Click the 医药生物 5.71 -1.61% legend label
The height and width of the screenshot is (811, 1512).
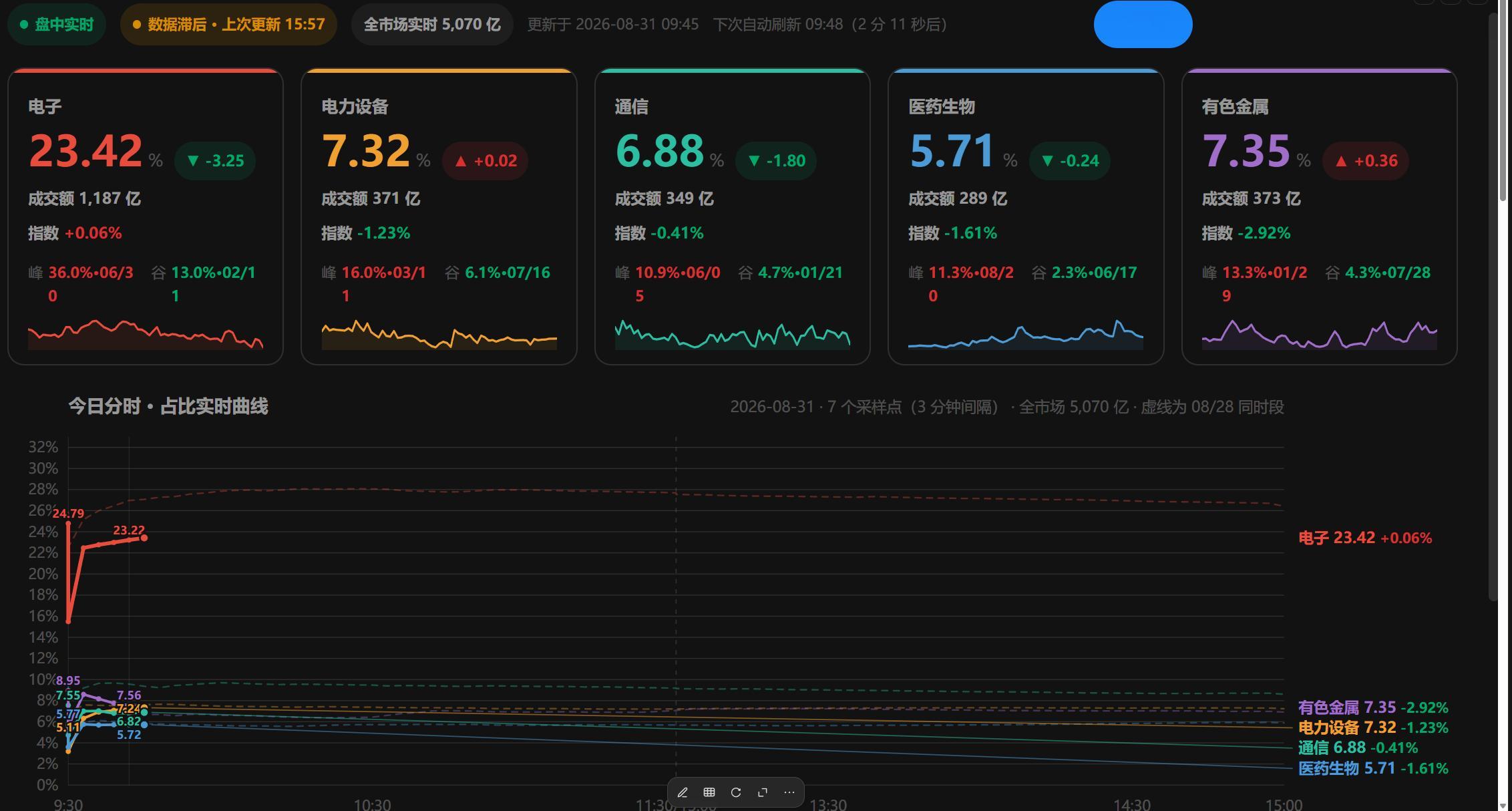(x=1373, y=768)
